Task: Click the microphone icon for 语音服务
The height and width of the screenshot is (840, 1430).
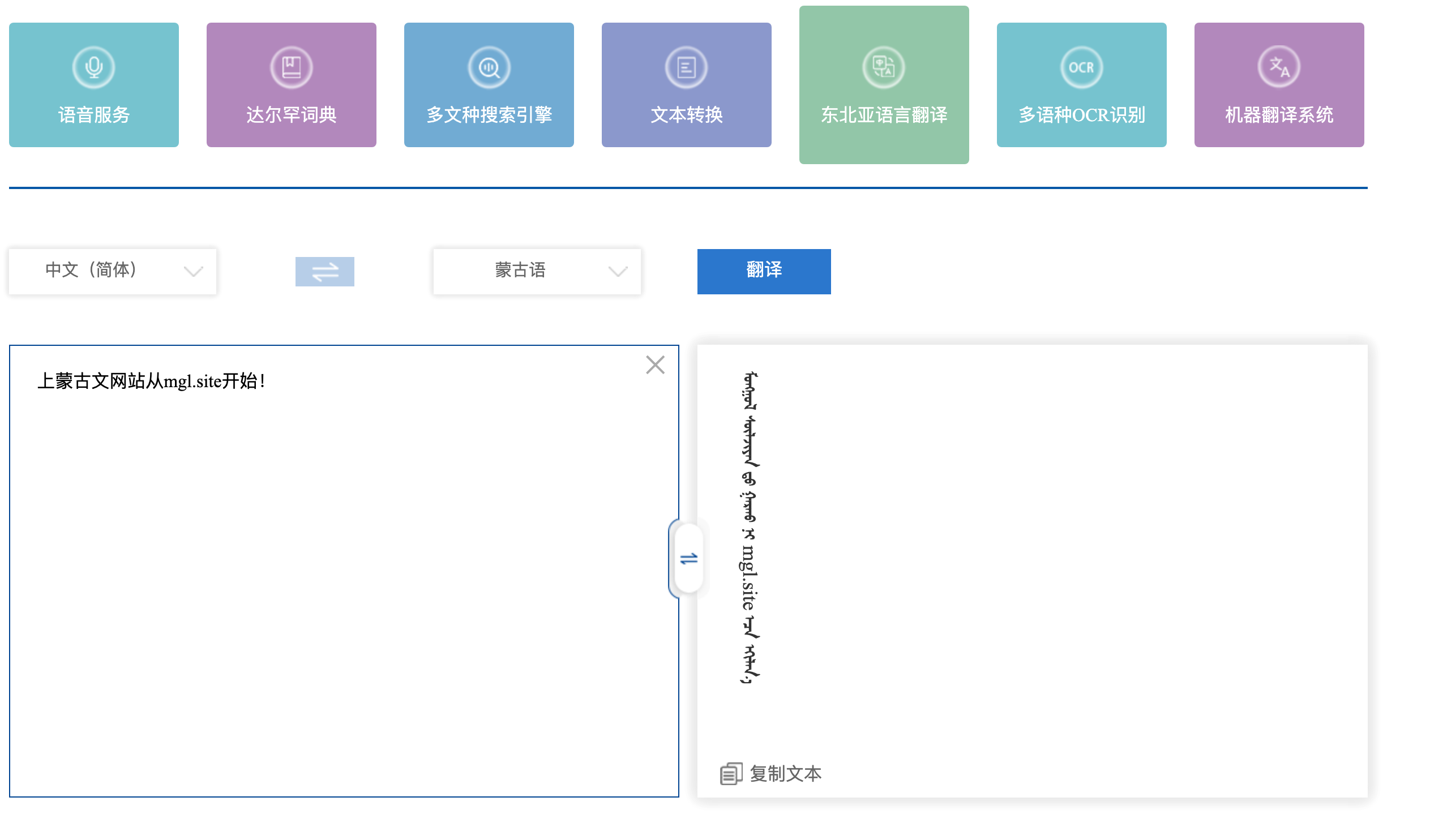Action: [93, 67]
